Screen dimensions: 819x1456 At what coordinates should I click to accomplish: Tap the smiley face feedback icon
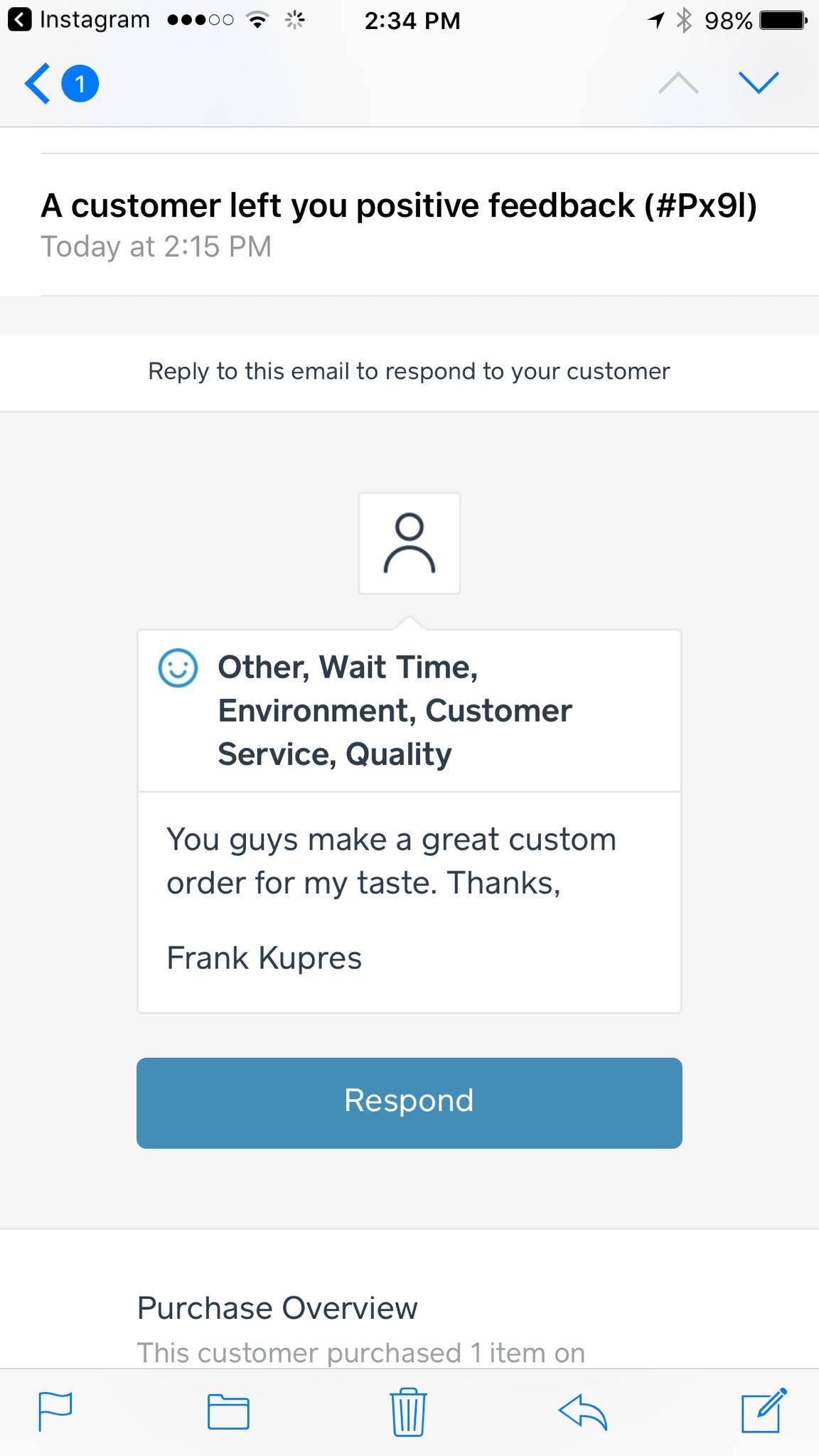[x=178, y=668]
